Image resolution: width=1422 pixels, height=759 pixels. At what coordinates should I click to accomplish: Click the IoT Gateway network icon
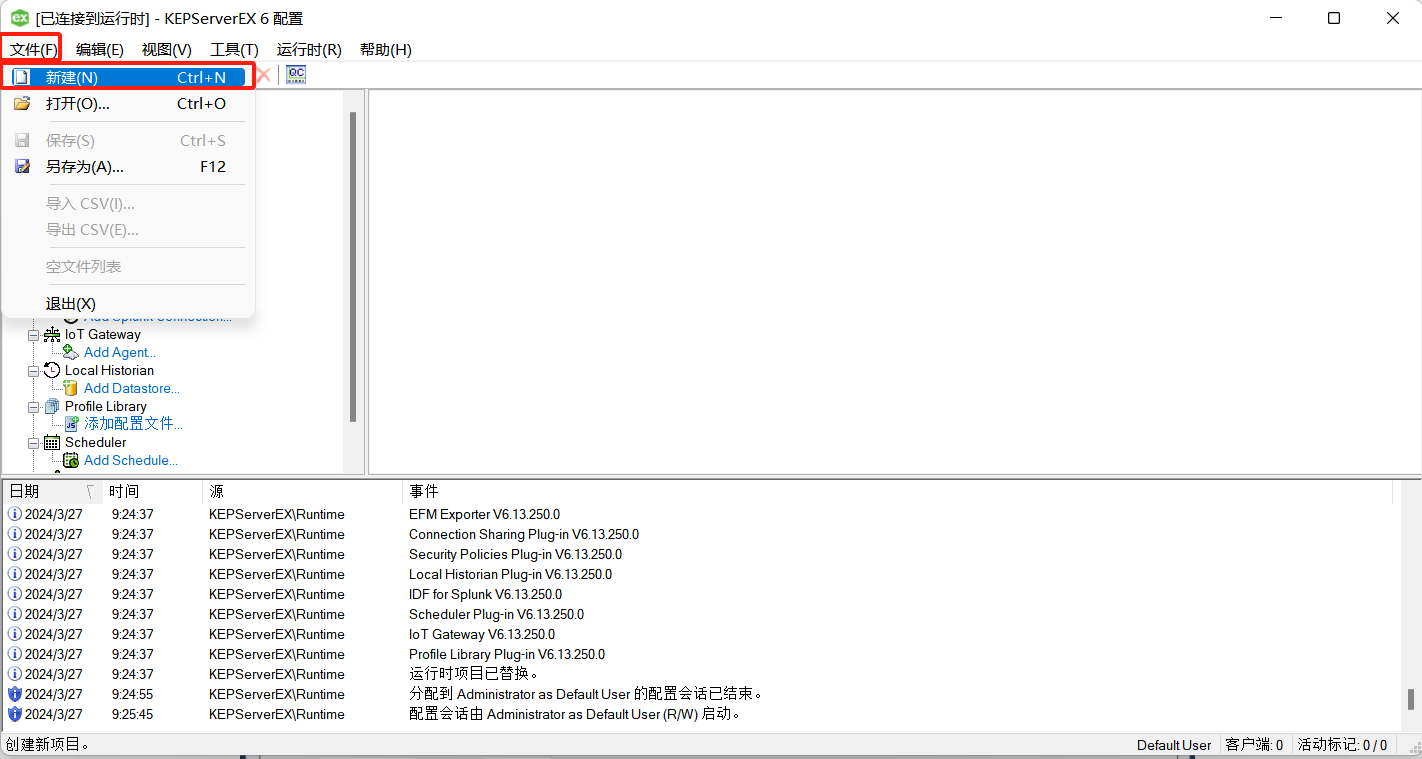[x=52, y=335]
